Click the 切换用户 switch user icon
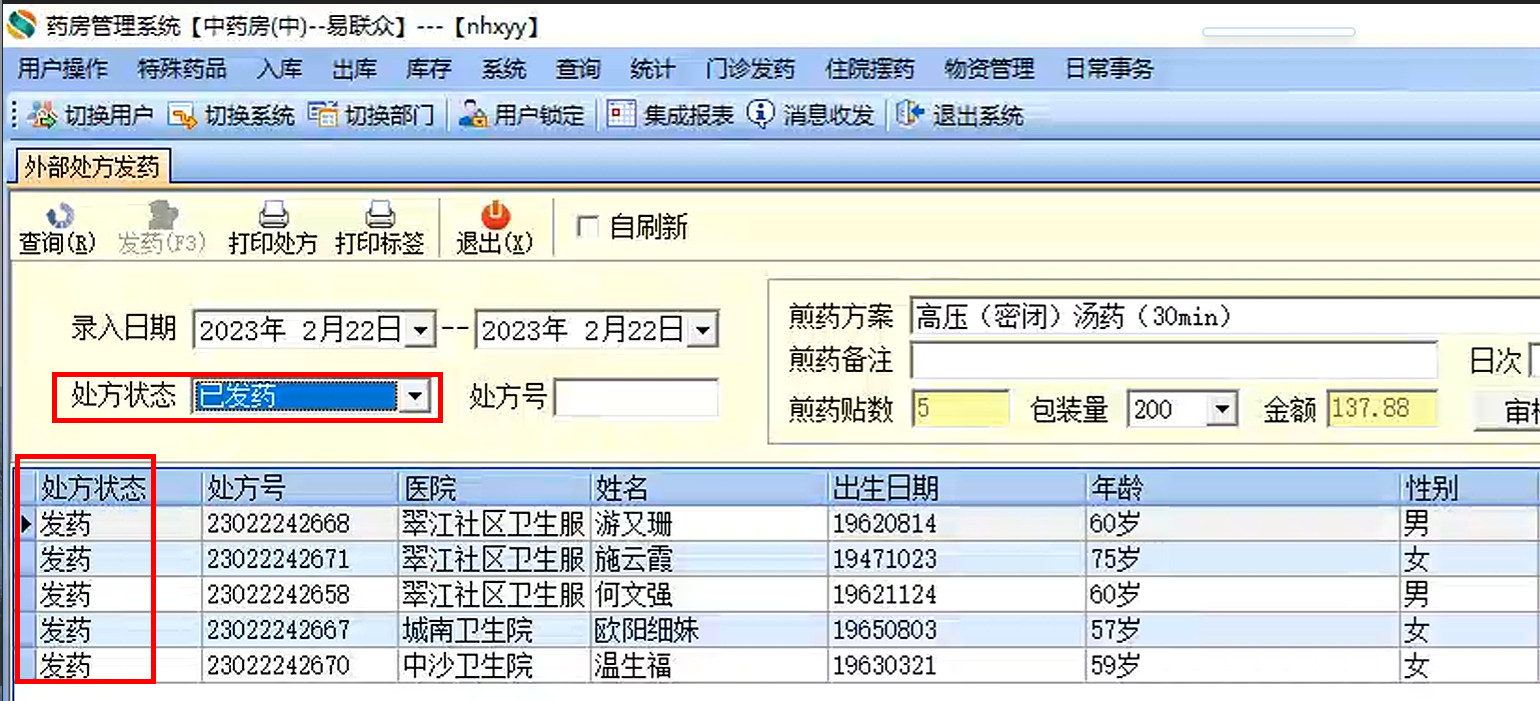 43,115
